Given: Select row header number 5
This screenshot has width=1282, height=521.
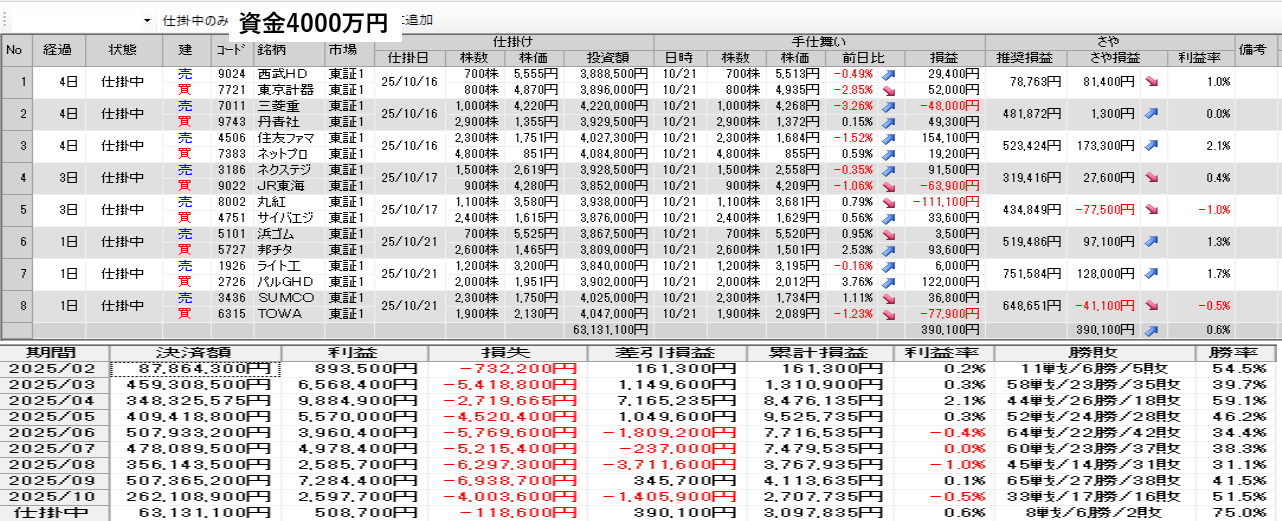Looking at the screenshot, I should [x=15, y=209].
